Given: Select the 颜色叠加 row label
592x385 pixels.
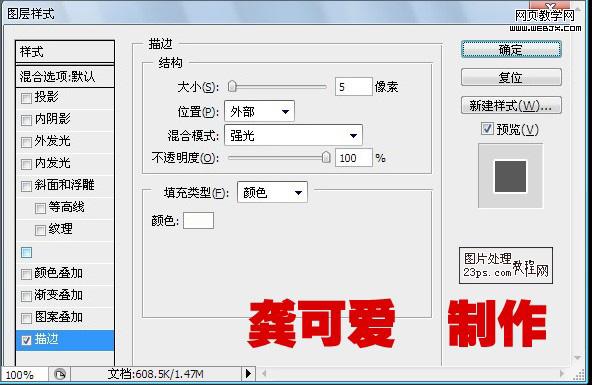Looking at the screenshot, I should (x=59, y=273).
